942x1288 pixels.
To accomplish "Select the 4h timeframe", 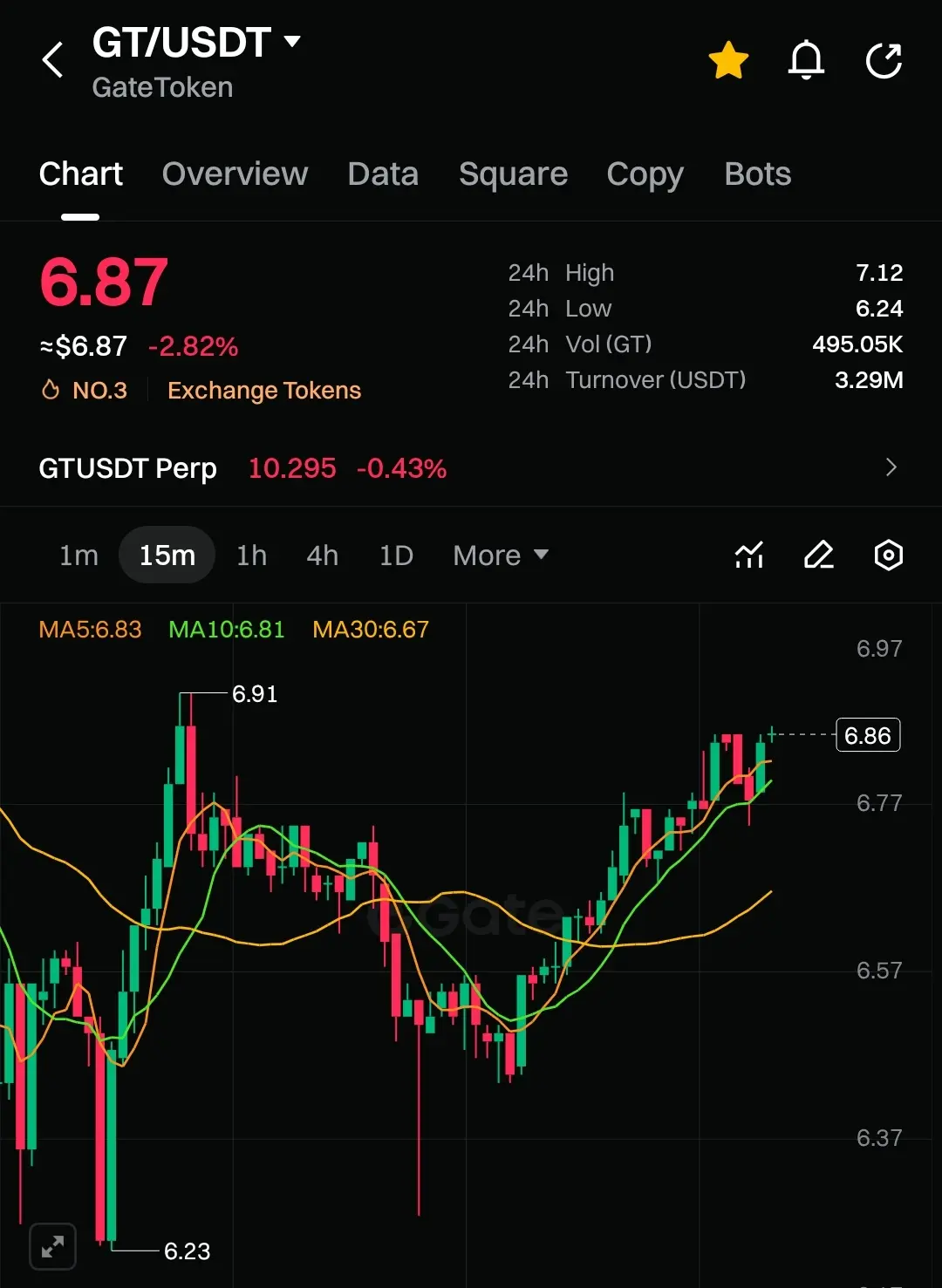I will pyautogui.click(x=322, y=555).
